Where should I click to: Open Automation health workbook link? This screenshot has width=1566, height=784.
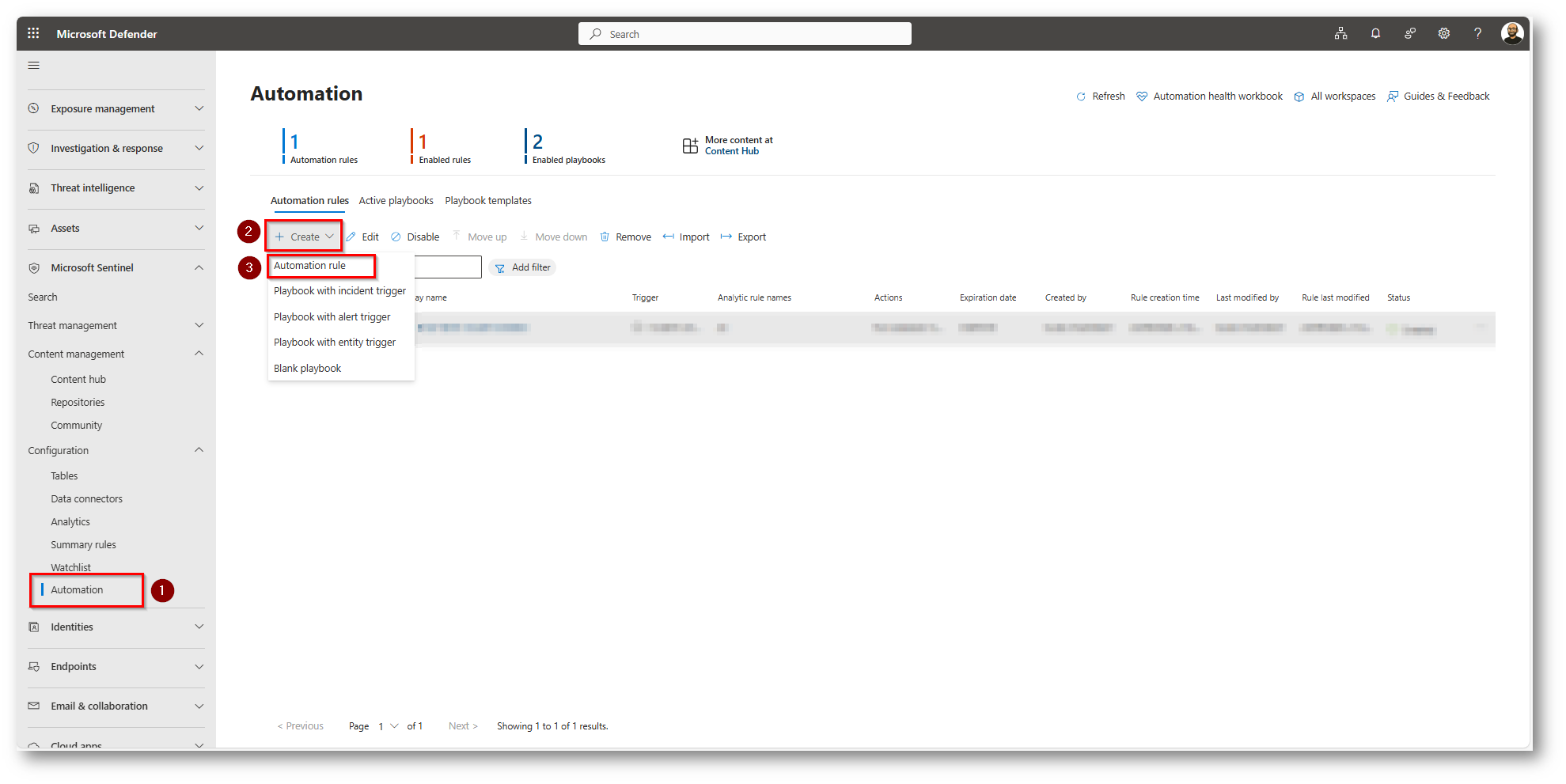(x=1218, y=97)
